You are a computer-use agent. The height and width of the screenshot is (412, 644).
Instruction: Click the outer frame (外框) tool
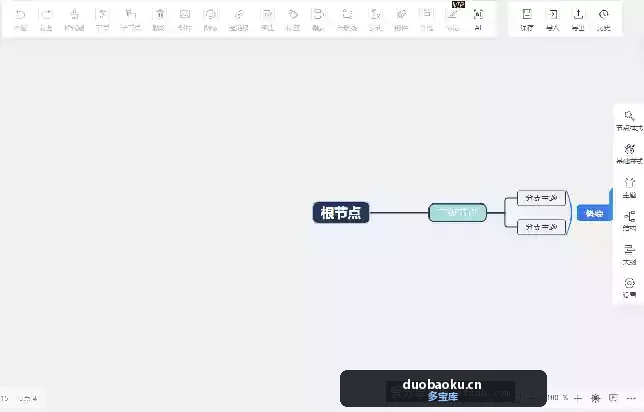[x=427, y=19]
